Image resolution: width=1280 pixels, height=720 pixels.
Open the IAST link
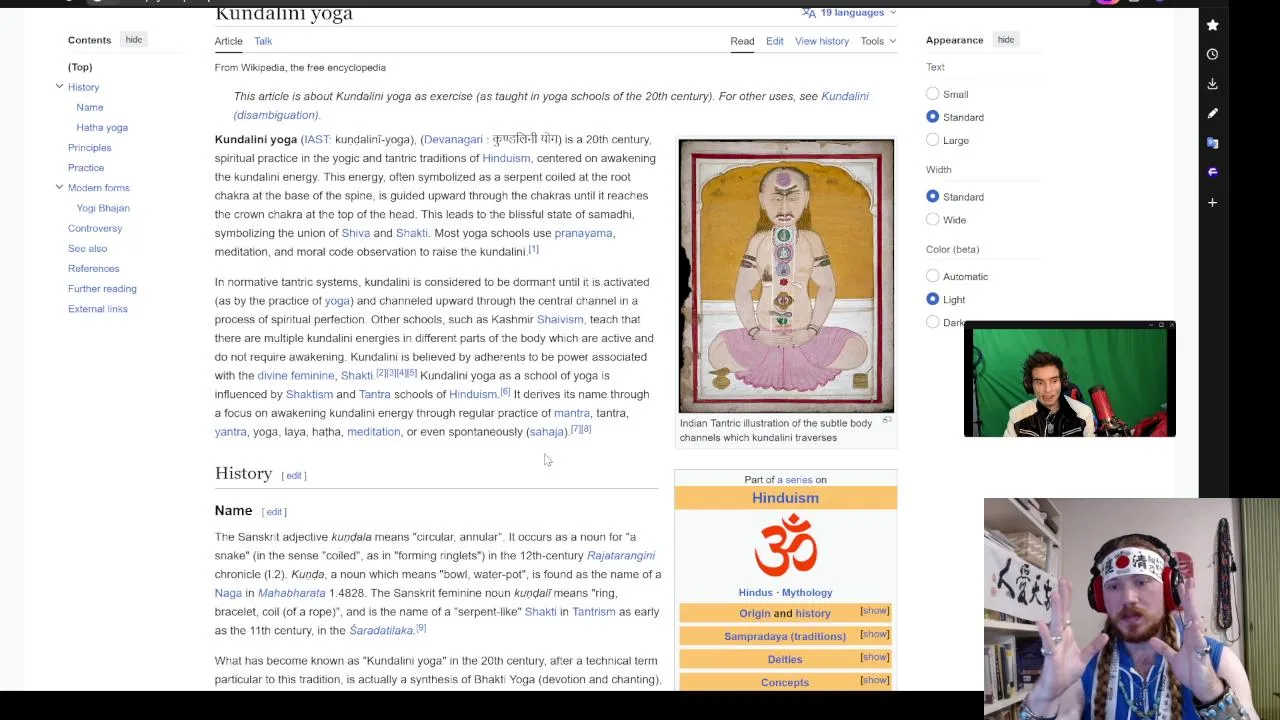[317, 139]
